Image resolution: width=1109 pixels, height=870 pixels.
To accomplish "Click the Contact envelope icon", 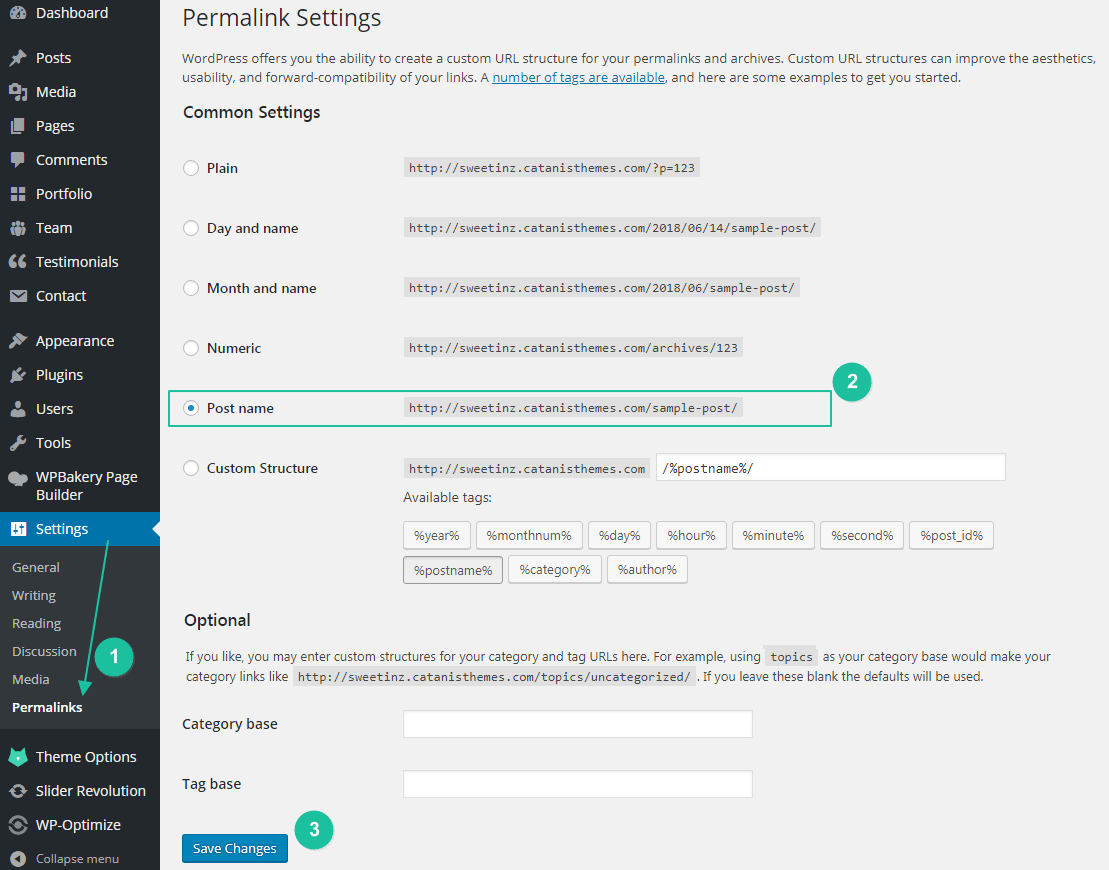I will point(18,296).
